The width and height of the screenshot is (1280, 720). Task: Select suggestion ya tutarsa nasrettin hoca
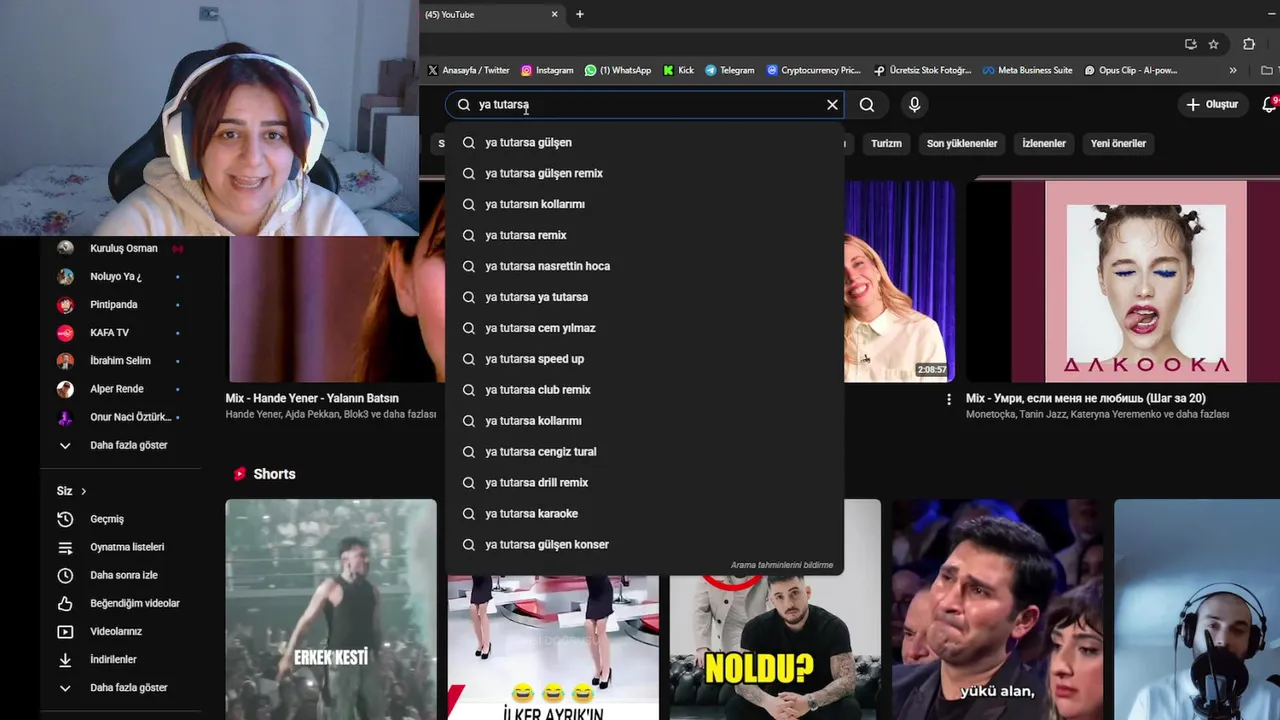(644, 266)
